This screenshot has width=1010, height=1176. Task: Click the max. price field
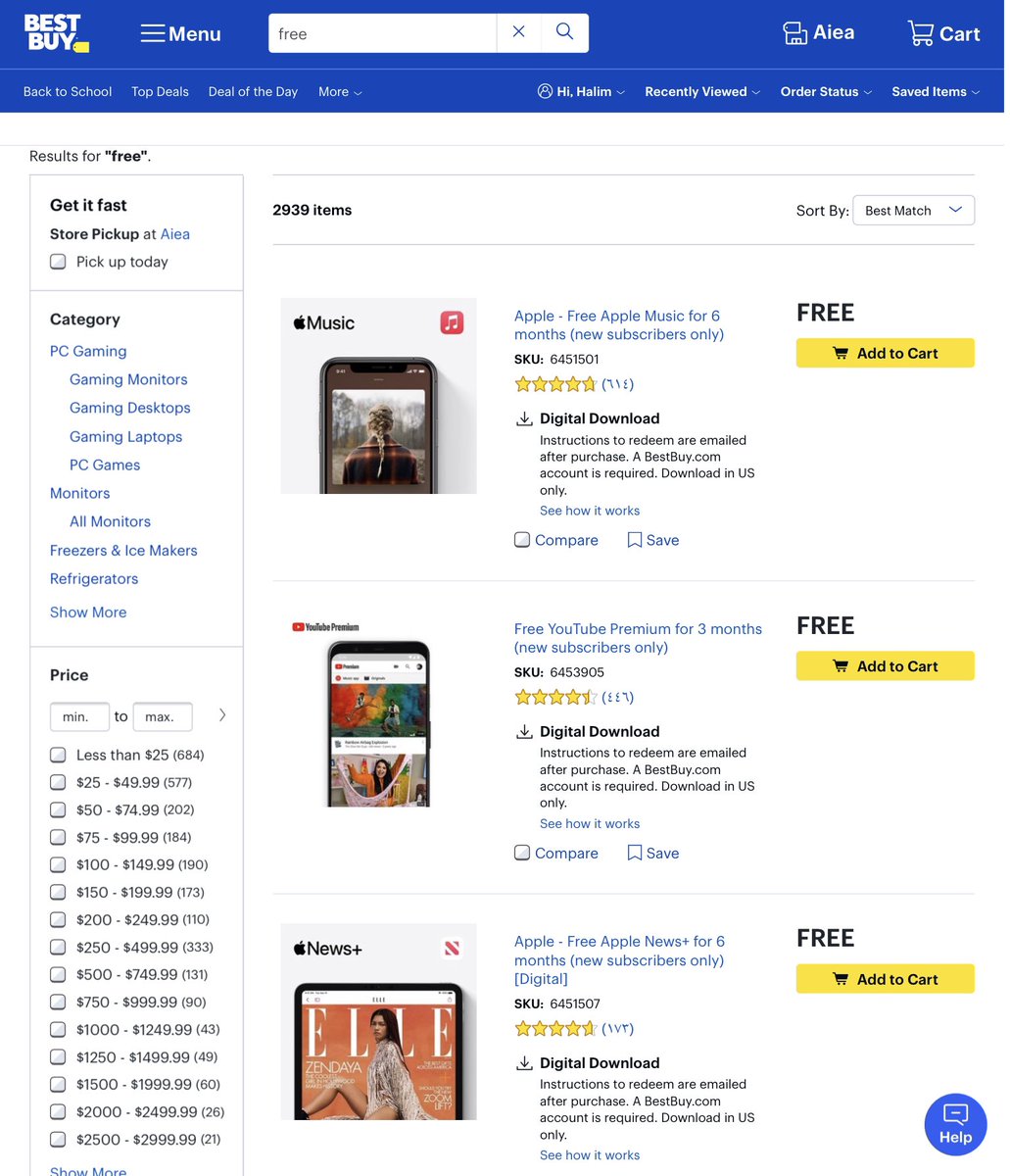163,717
